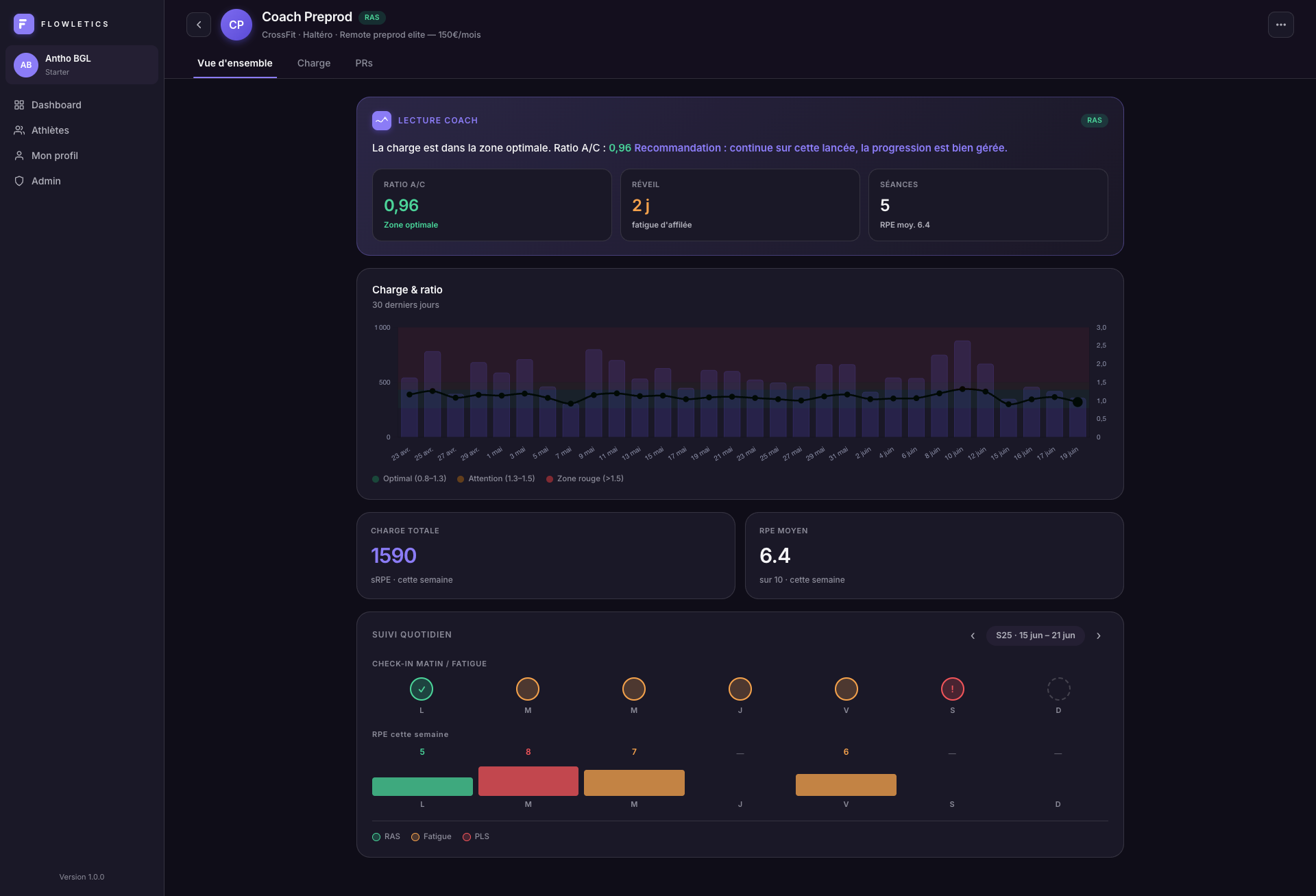This screenshot has width=1316, height=896.
Task: Click the CP avatar of Coach Preprod
Action: (x=236, y=25)
